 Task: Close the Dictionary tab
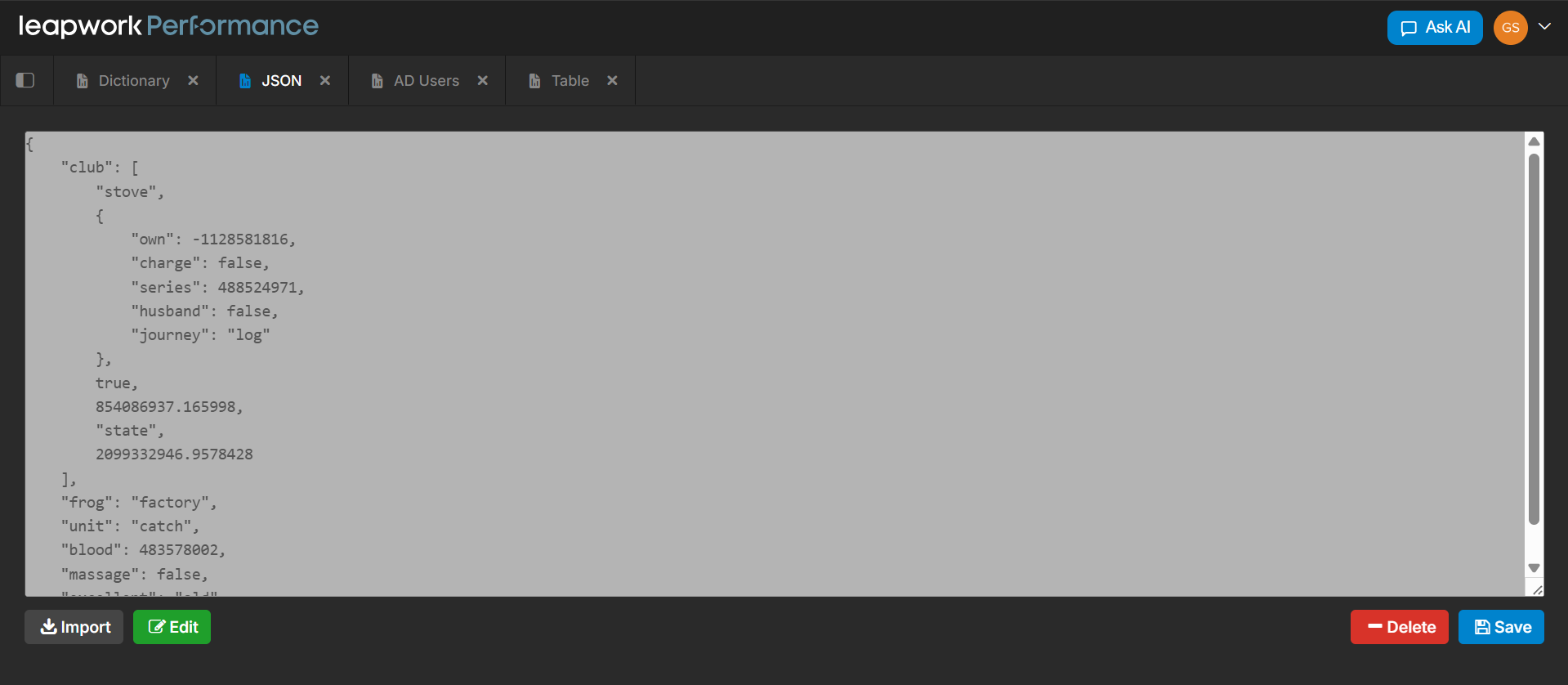(x=193, y=80)
